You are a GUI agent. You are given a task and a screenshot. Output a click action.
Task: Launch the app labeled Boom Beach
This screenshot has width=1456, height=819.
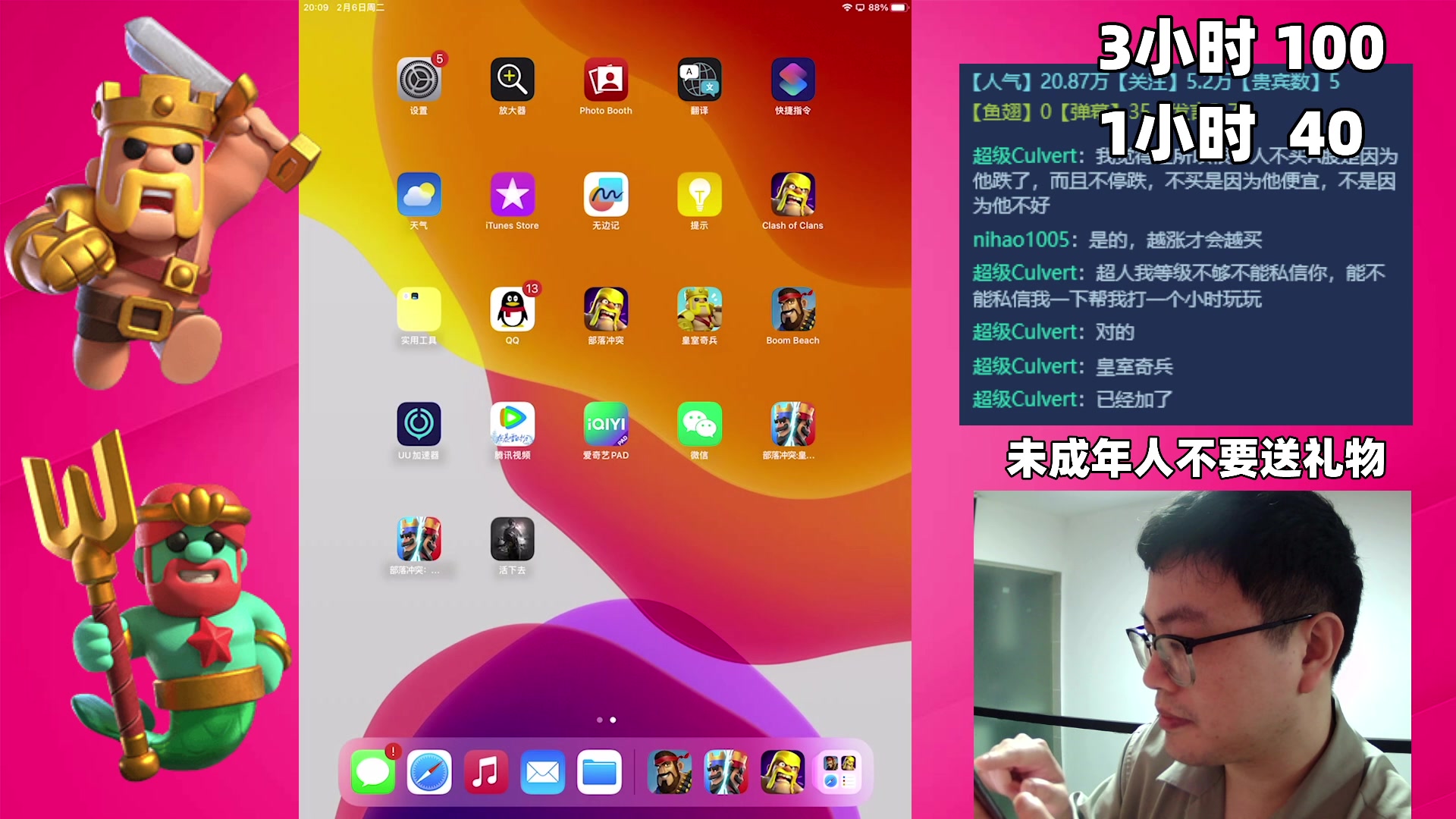coord(792,309)
